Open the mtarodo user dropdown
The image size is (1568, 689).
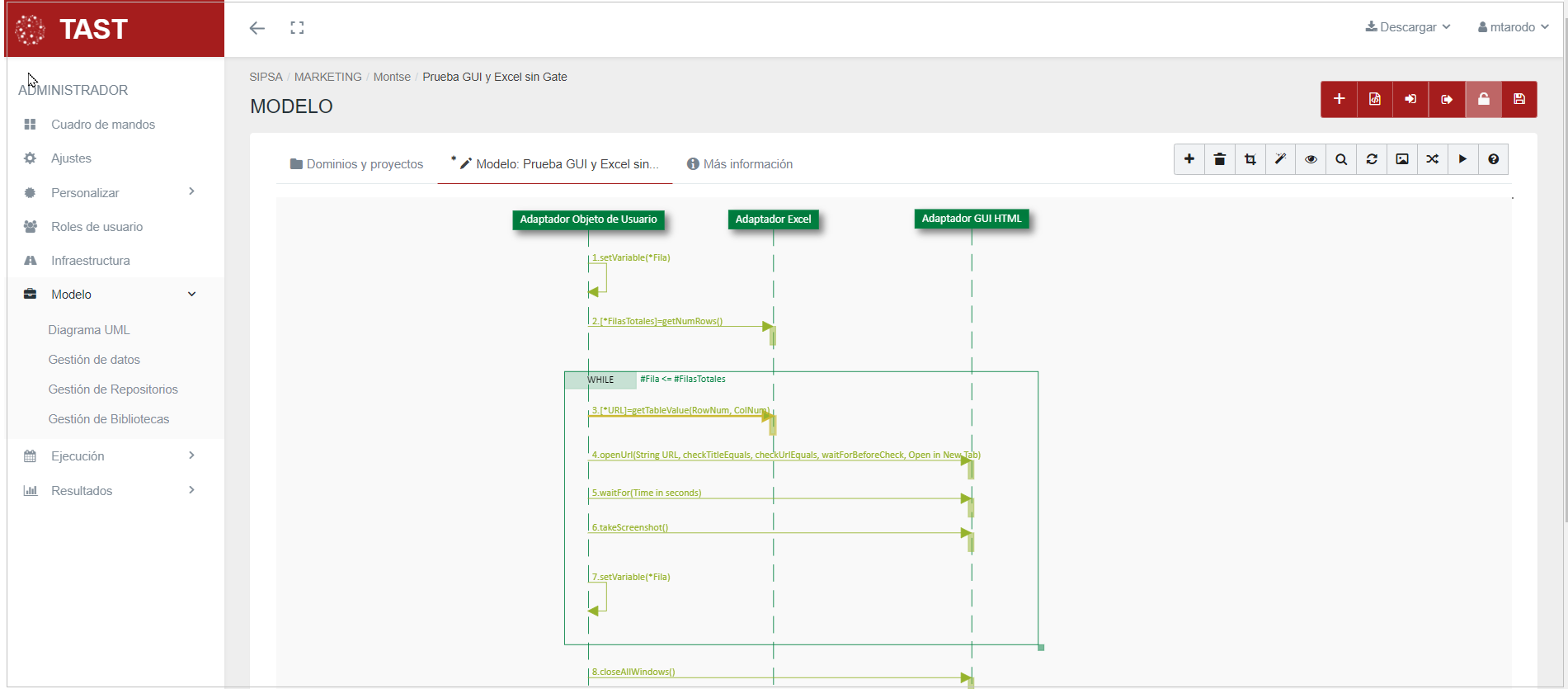coord(1513,27)
